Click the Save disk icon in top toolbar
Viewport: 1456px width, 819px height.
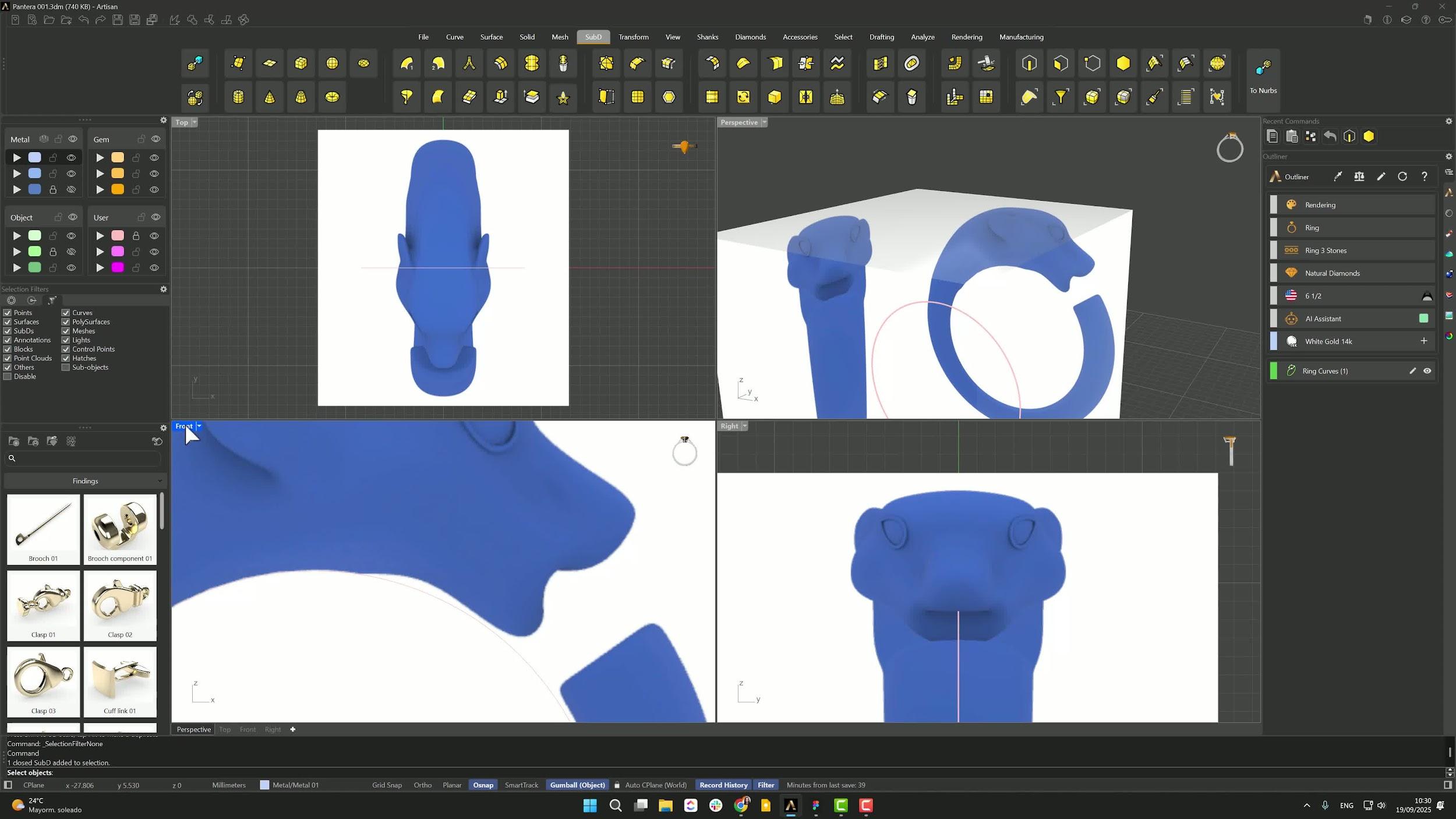(x=118, y=20)
